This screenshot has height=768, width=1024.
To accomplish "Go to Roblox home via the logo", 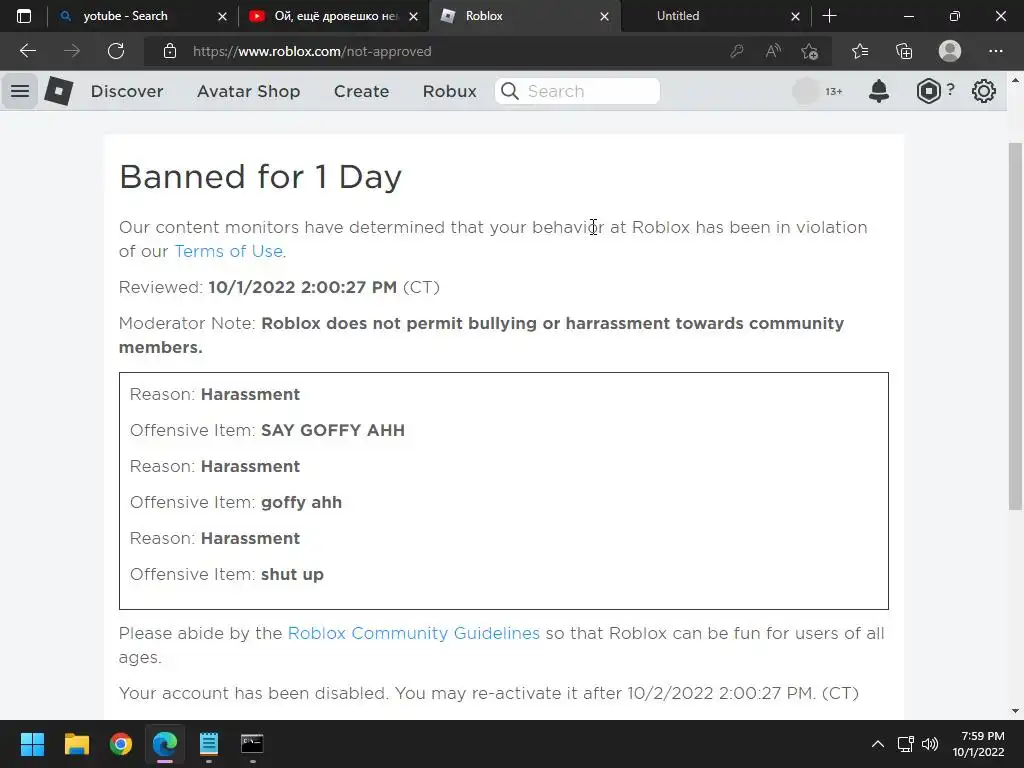I will pyautogui.click(x=59, y=91).
